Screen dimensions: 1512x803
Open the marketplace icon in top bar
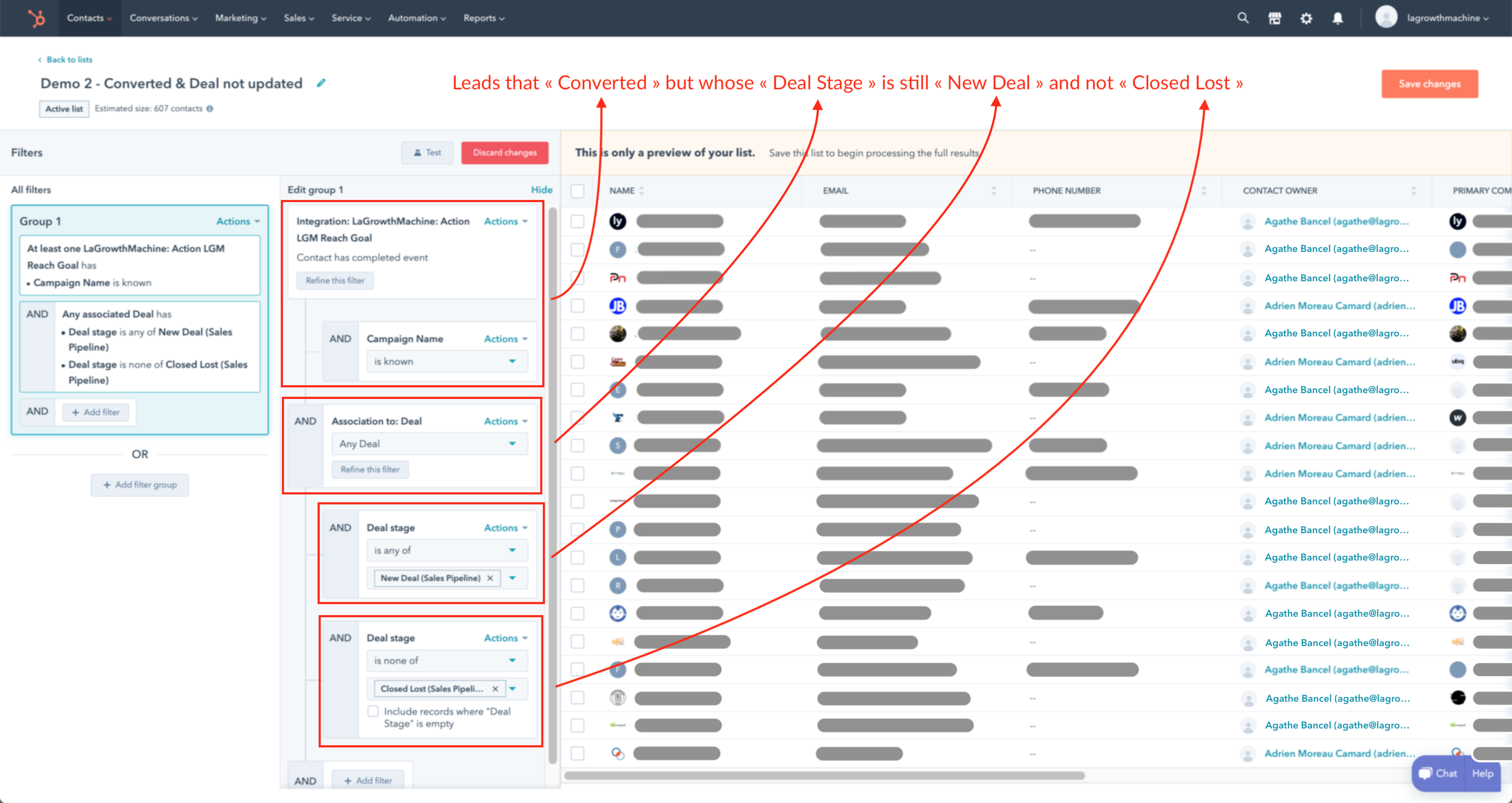[1274, 18]
